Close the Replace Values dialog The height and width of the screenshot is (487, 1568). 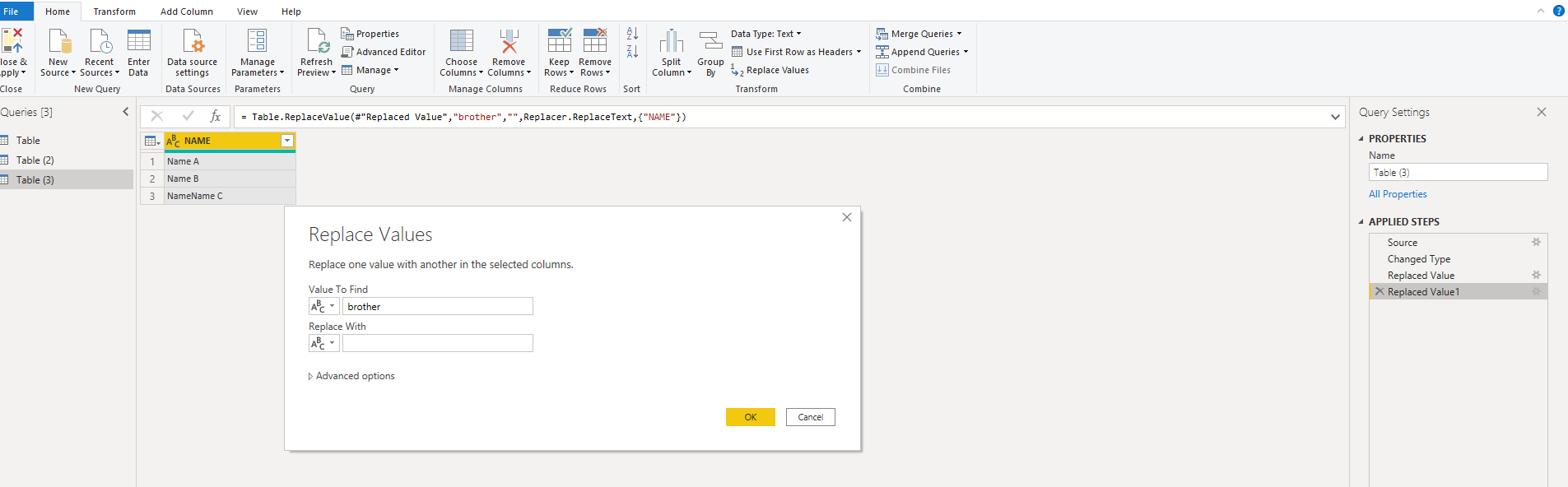pyautogui.click(x=847, y=217)
